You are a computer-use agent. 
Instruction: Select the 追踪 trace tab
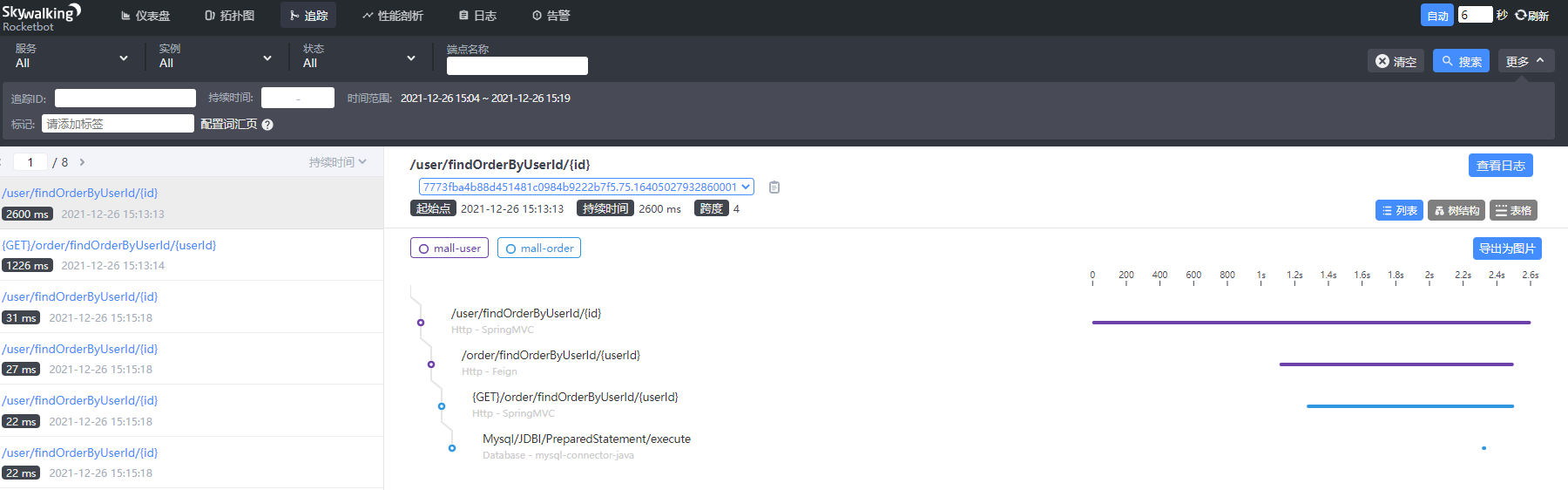click(308, 16)
